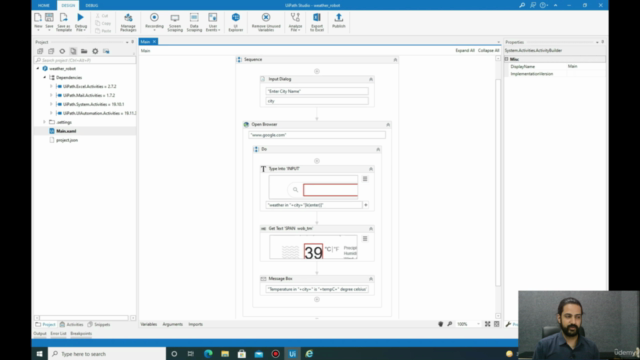Open the Arguments panel

point(173,324)
